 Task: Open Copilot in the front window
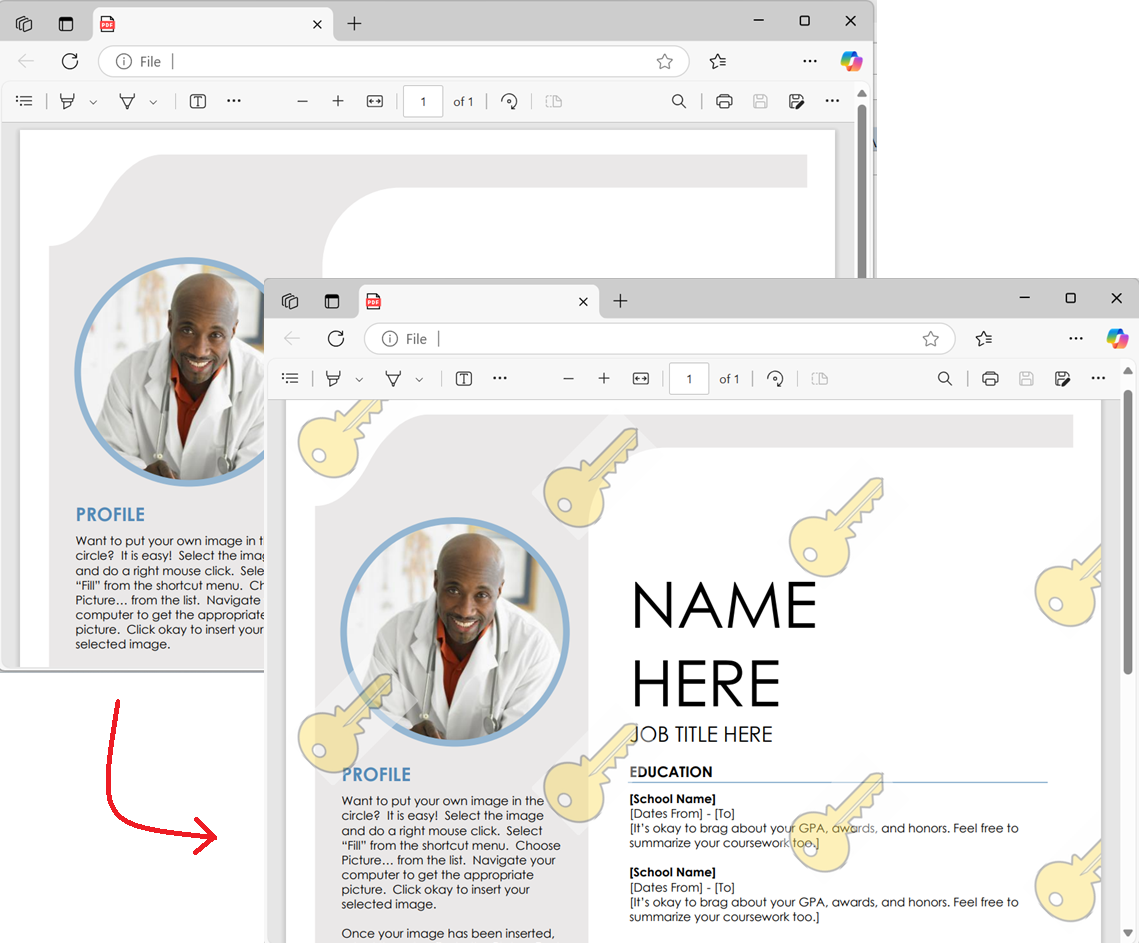click(x=1117, y=339)
